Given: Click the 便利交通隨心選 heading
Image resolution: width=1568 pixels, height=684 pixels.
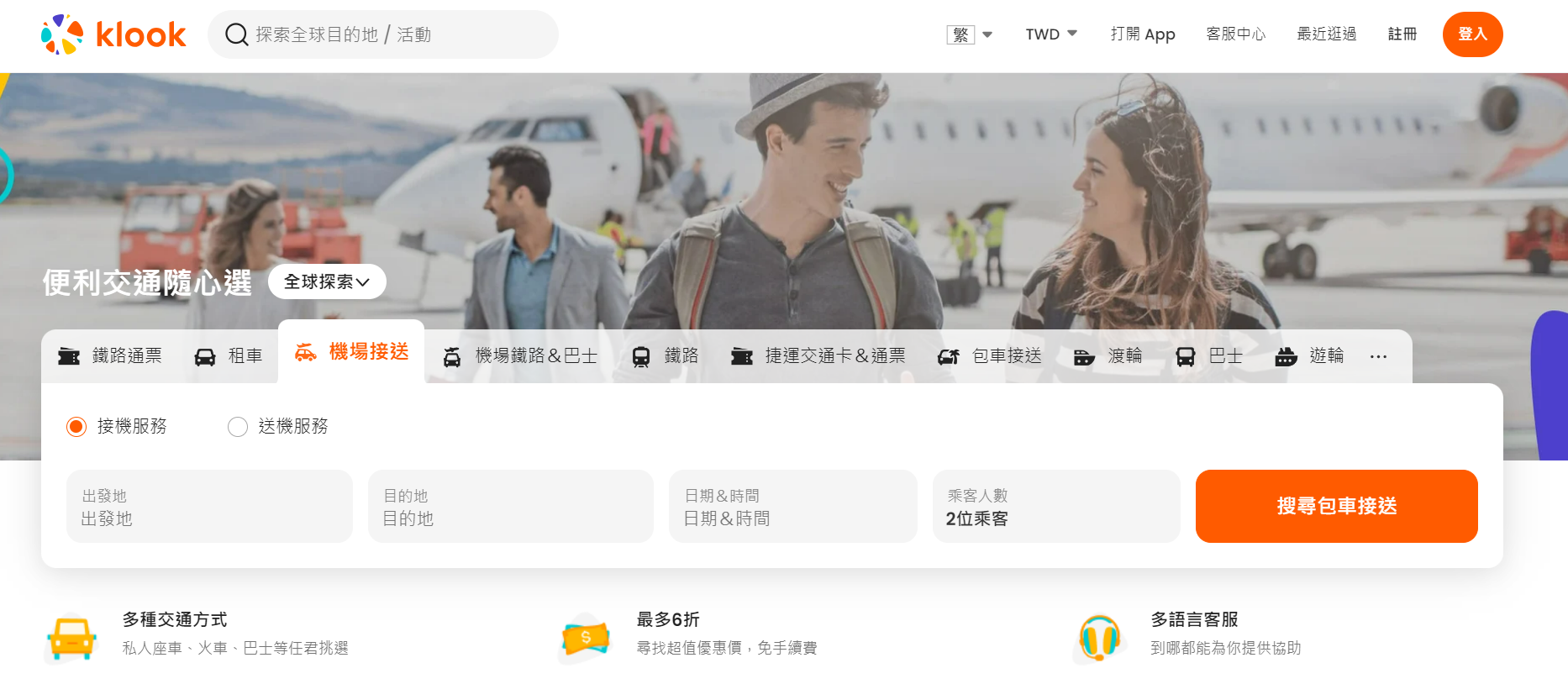Looking at the screenshot, I should pyautogui.click(x=147, y=282).
